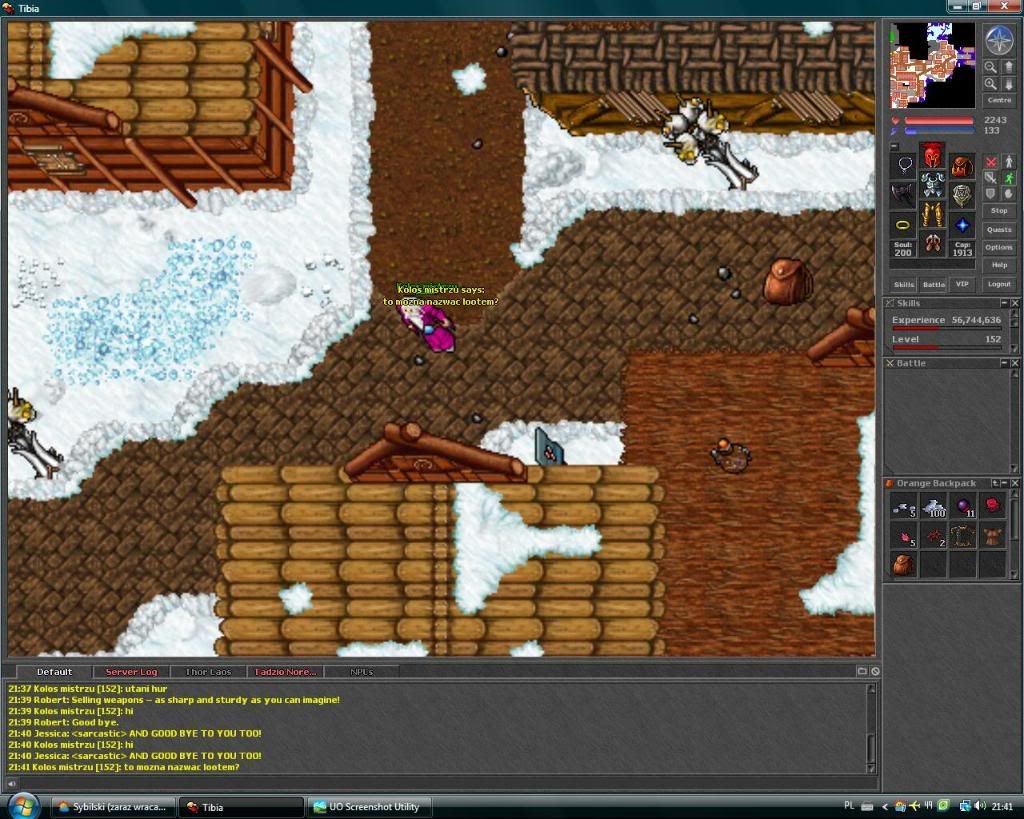Viewport: 1024px width, 819px height.
Task: Toggle the Skills window button
Action: click(x=904, y=284)
